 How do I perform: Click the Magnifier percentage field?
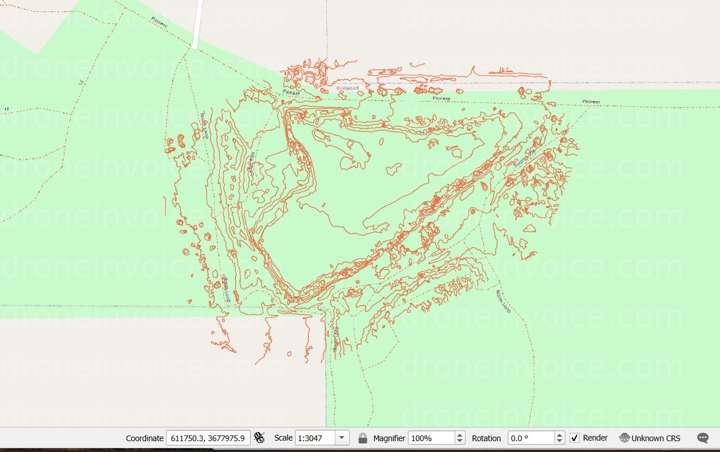(x=430, y=438)
